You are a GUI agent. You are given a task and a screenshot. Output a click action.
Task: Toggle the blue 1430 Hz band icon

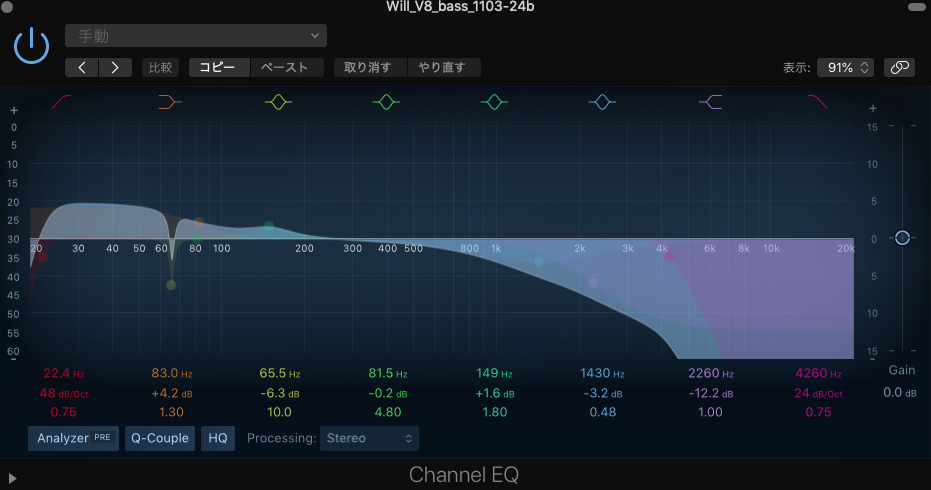[602, 102]
